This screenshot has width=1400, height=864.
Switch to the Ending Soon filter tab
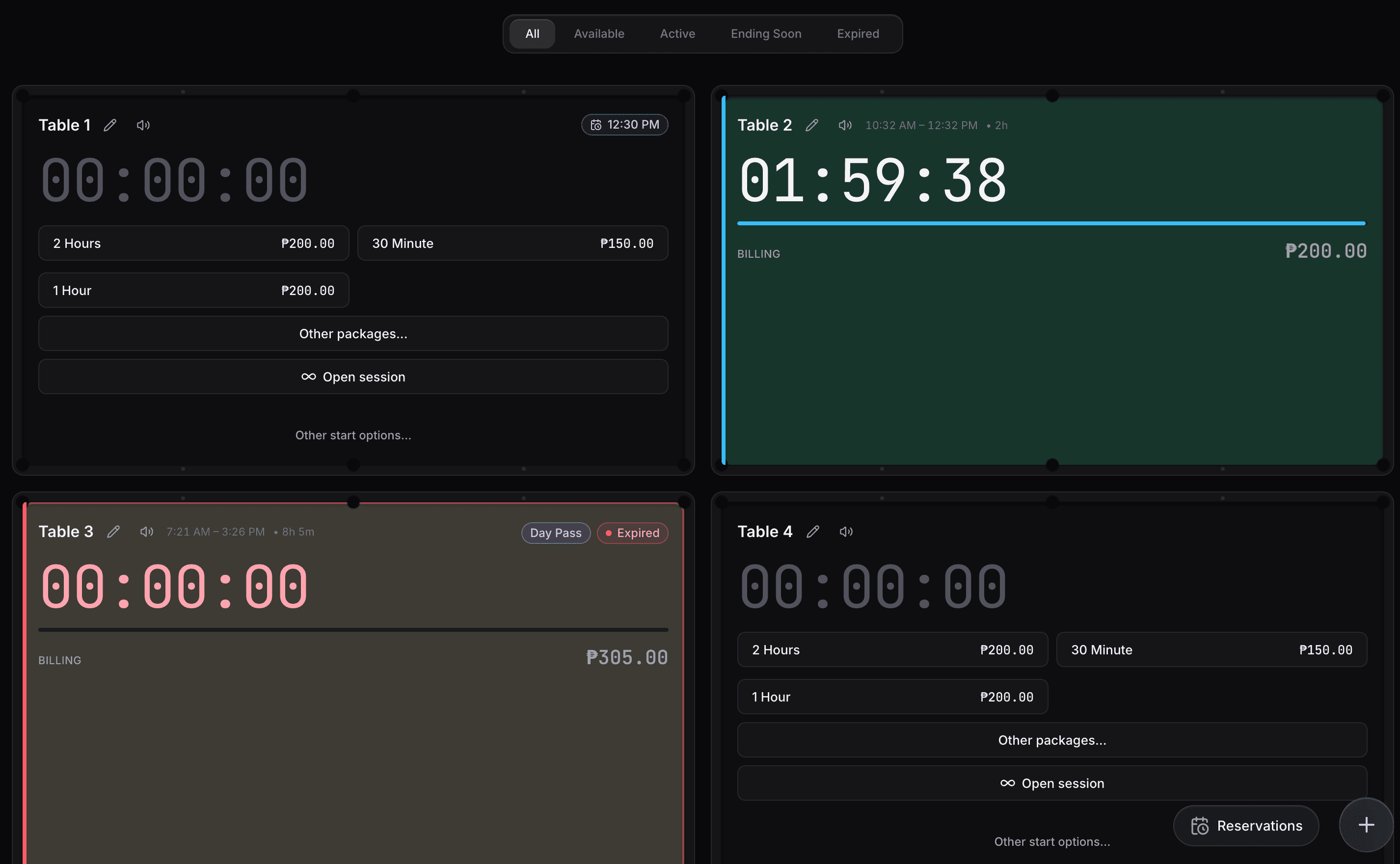(x=766, y=34)
